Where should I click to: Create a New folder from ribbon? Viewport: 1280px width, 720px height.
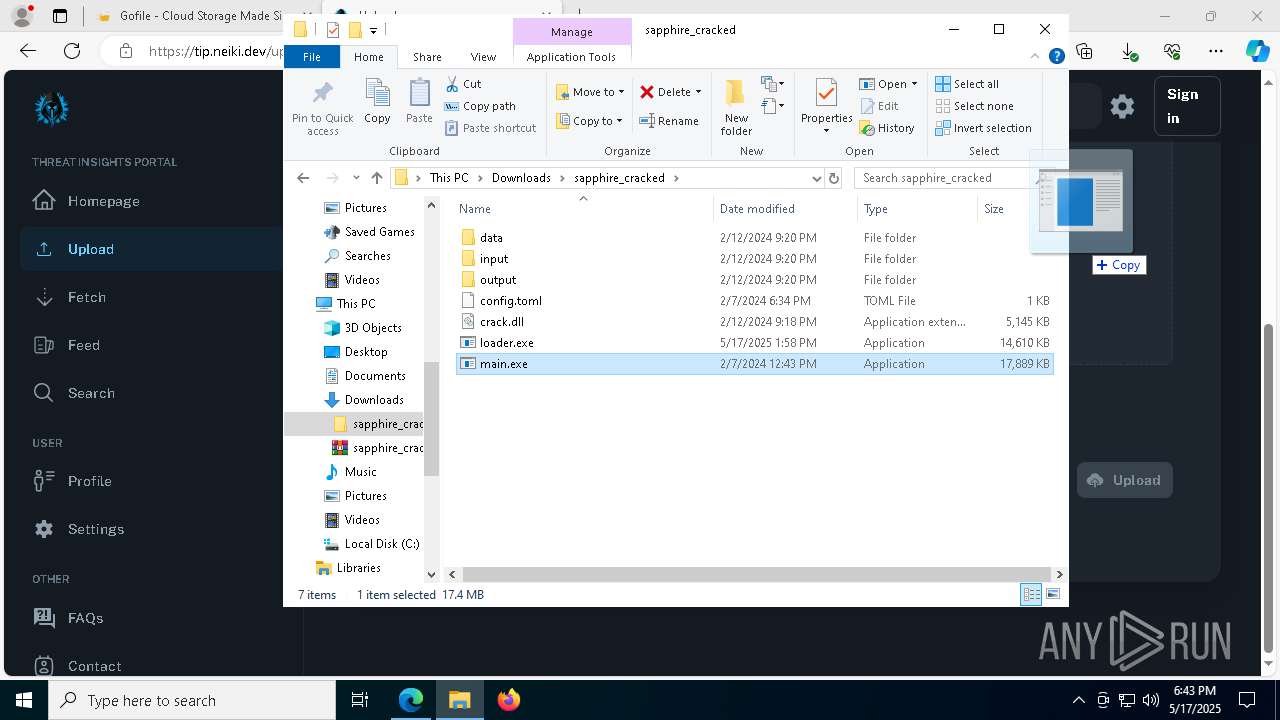coord(736,106)
